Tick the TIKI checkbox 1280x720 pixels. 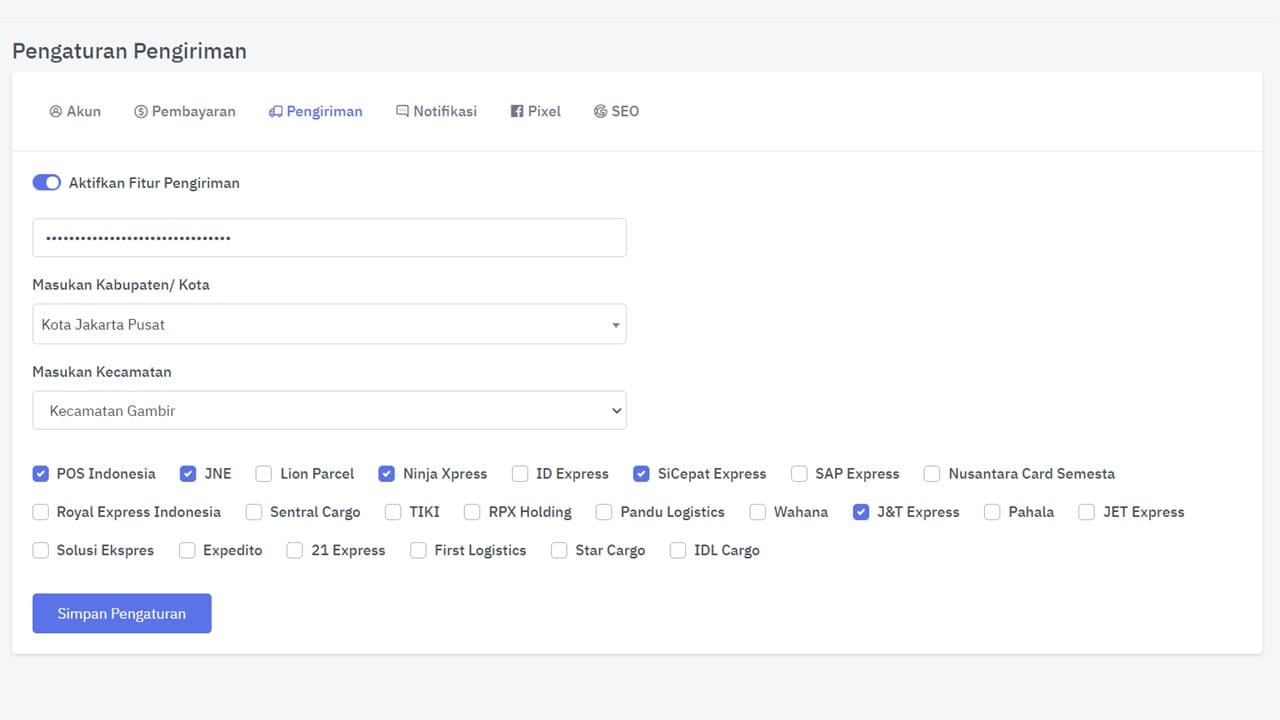point(393,512)
